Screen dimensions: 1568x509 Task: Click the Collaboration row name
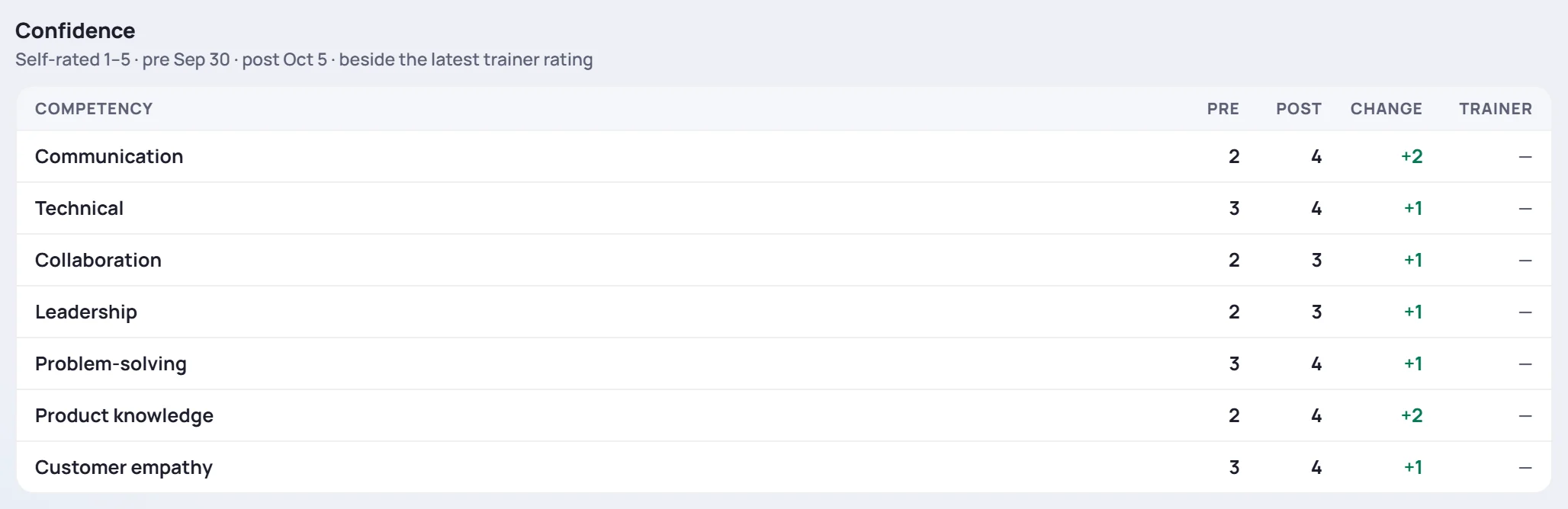coord(98,260)
